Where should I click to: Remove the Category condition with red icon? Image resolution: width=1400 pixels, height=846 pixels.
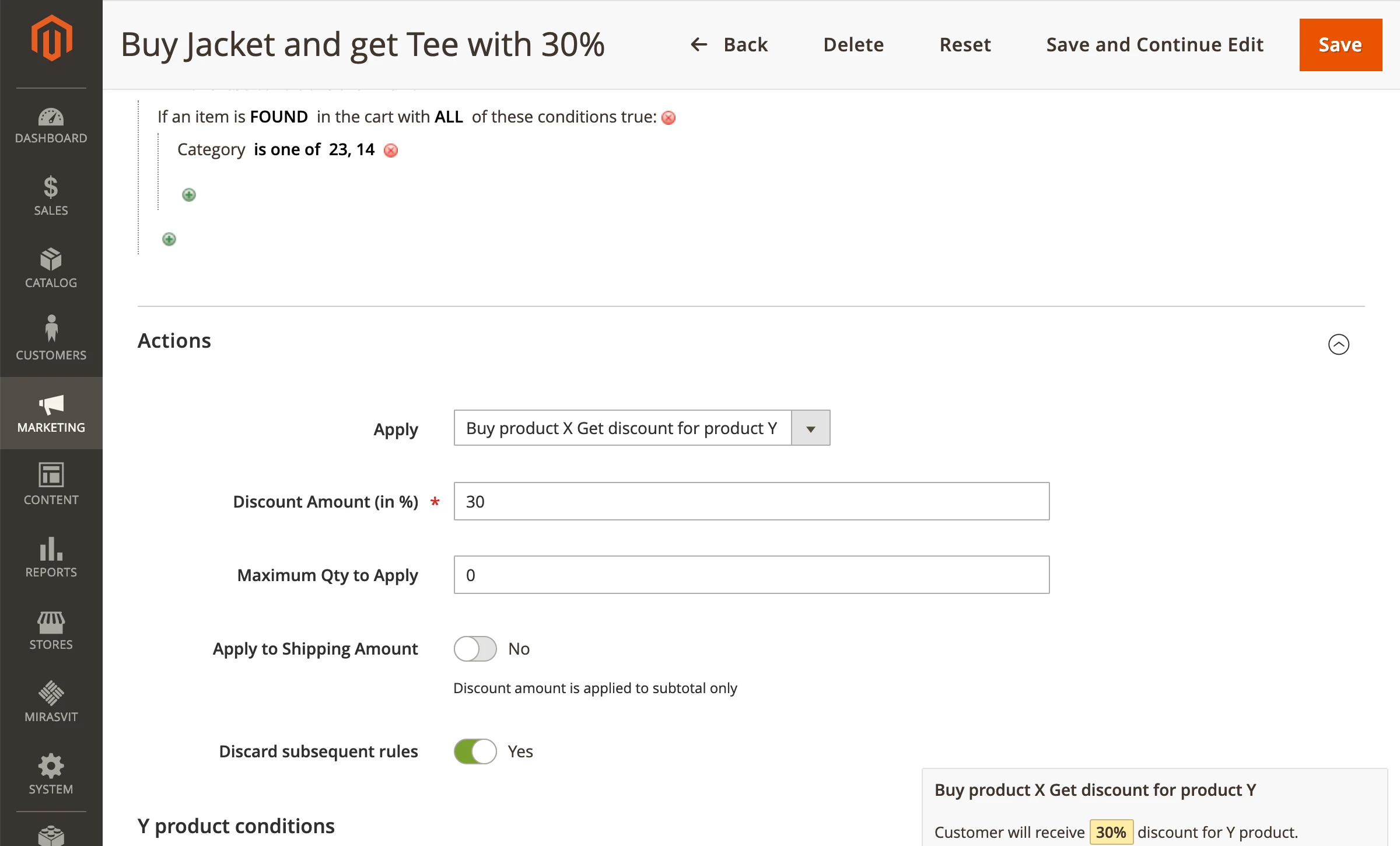coord(391,151)
